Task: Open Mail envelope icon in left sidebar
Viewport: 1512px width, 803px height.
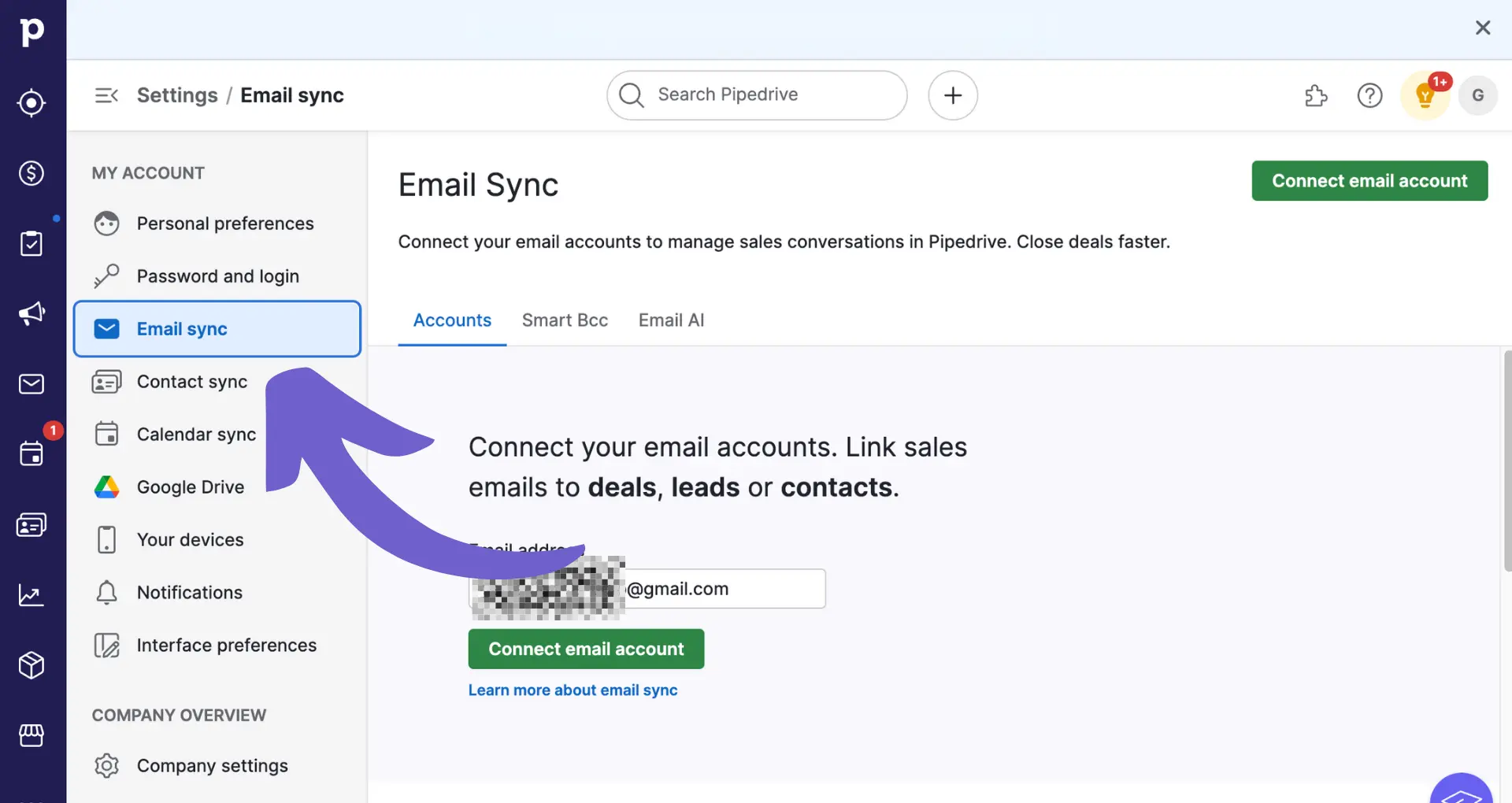Action: click(31, 384)
